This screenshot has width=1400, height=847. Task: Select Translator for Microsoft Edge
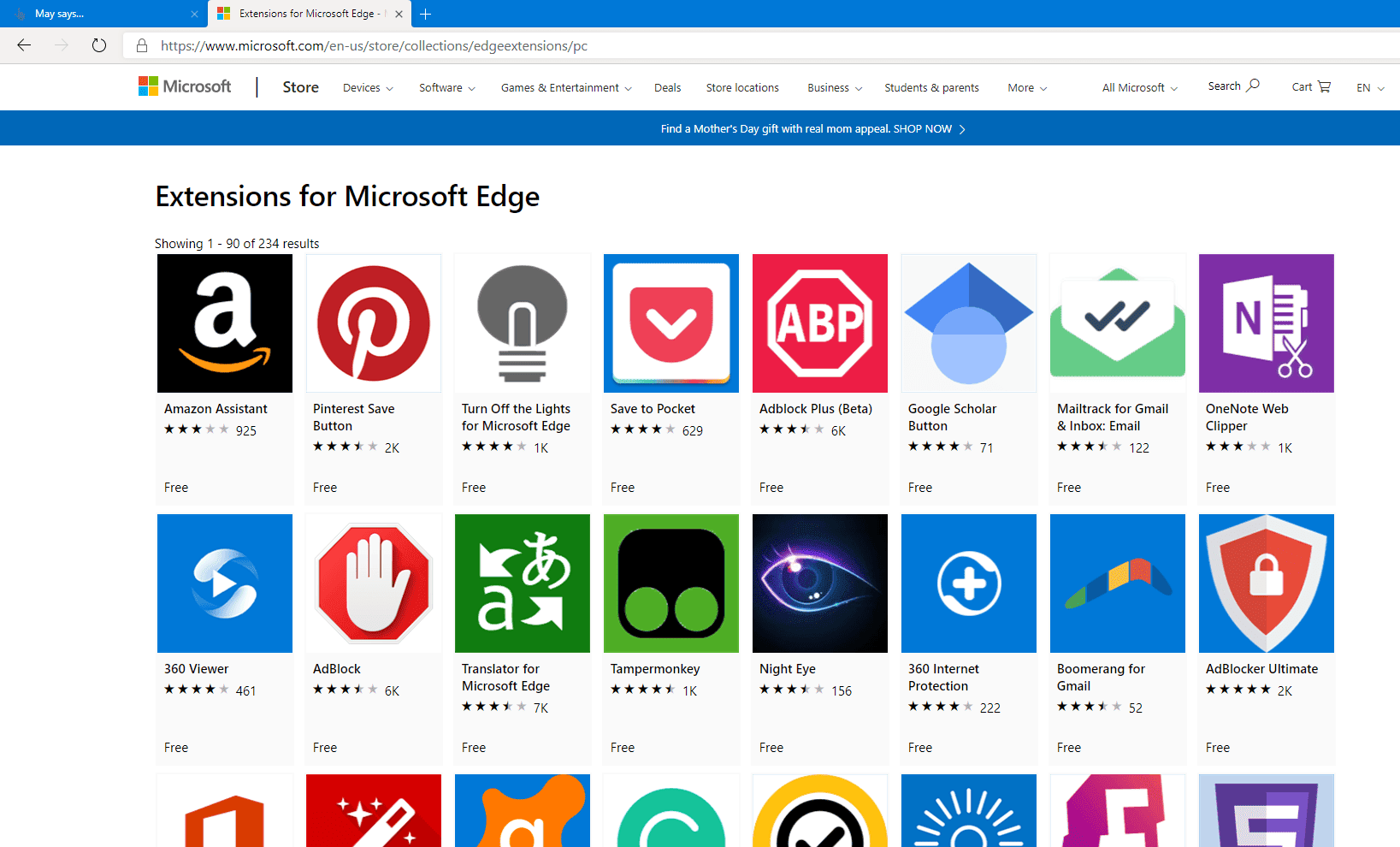[x=522, y=583]
